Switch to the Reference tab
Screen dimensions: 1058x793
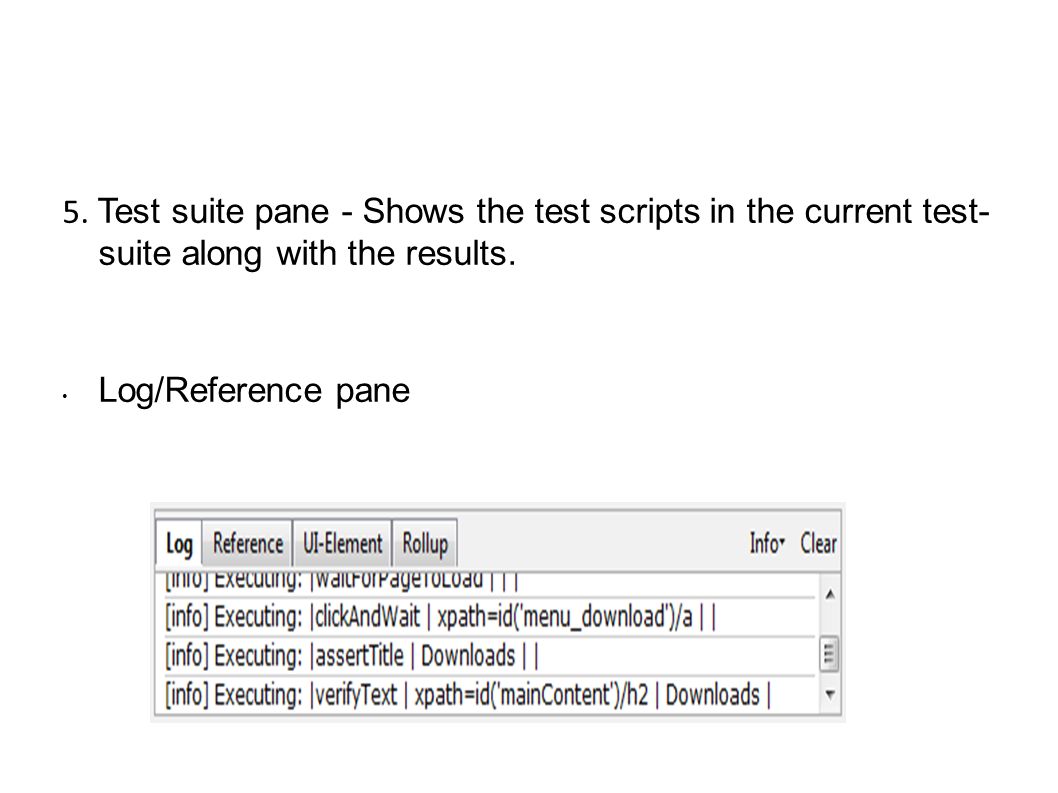tap(248, 543)
